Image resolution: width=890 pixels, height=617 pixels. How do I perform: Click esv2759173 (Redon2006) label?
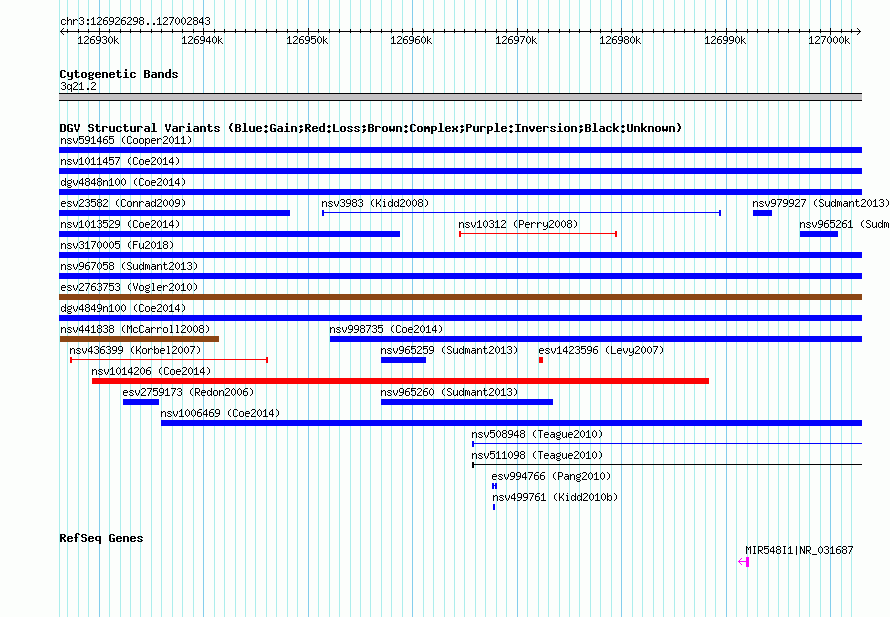188,392
